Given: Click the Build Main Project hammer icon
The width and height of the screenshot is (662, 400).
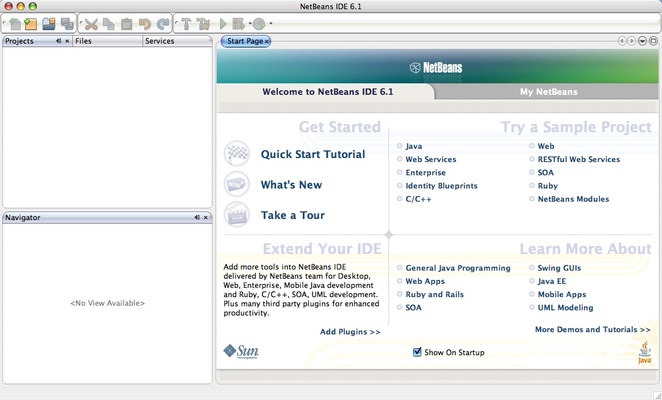Looking at the screenshot, I should 186,24.
